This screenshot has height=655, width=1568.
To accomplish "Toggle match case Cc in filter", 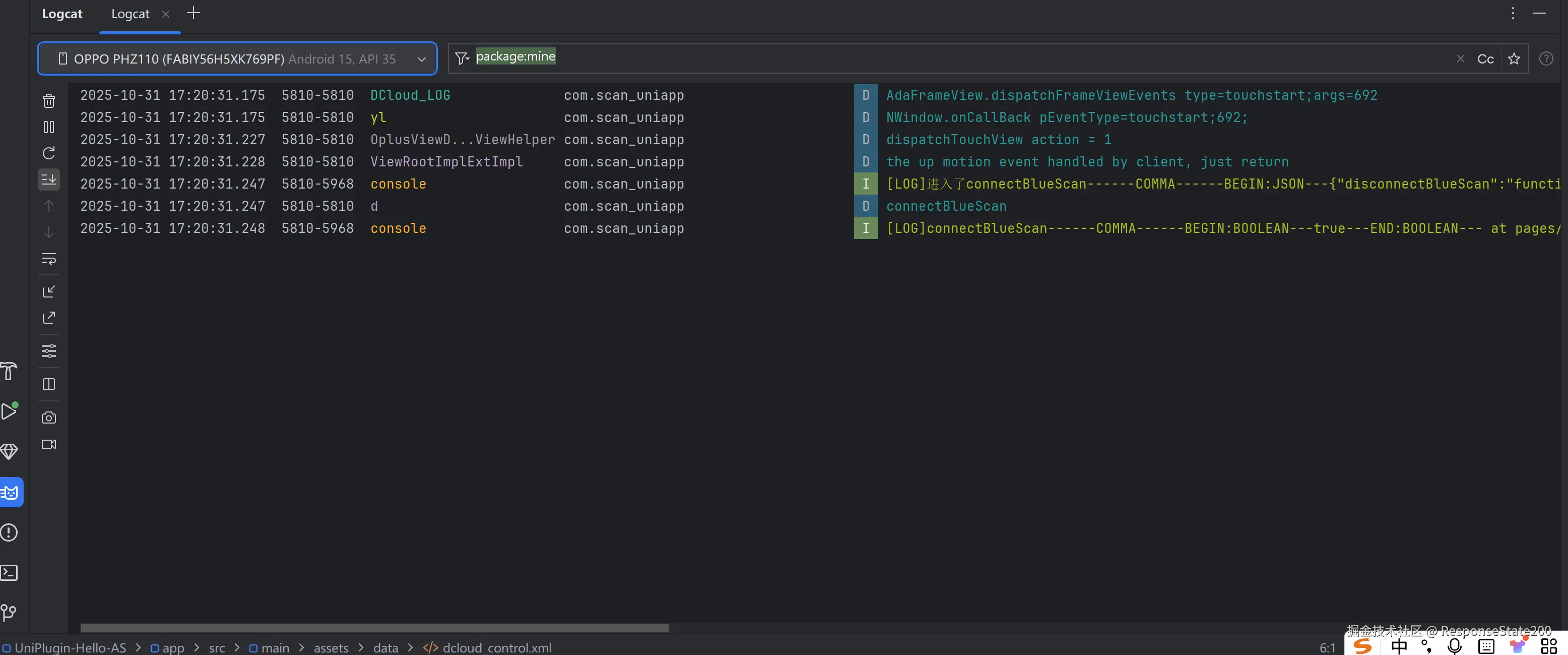I will [x=1485, y=58].
